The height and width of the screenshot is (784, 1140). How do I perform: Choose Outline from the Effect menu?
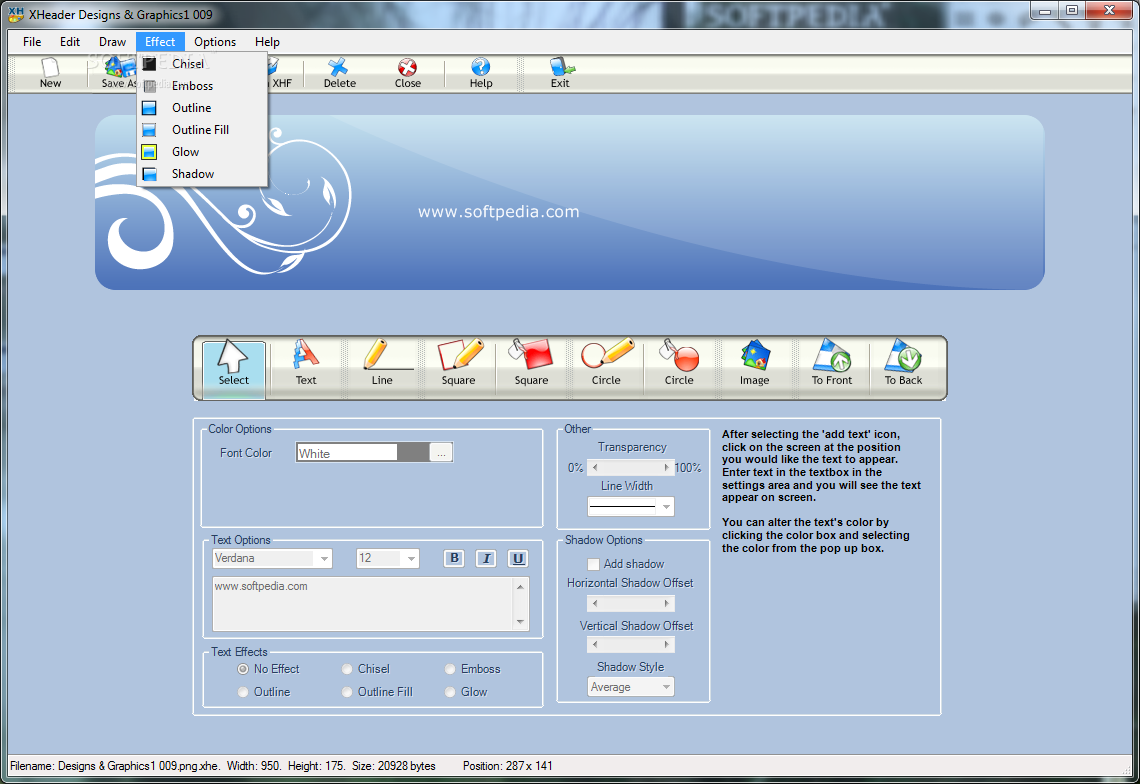click(x=201, y=108)
